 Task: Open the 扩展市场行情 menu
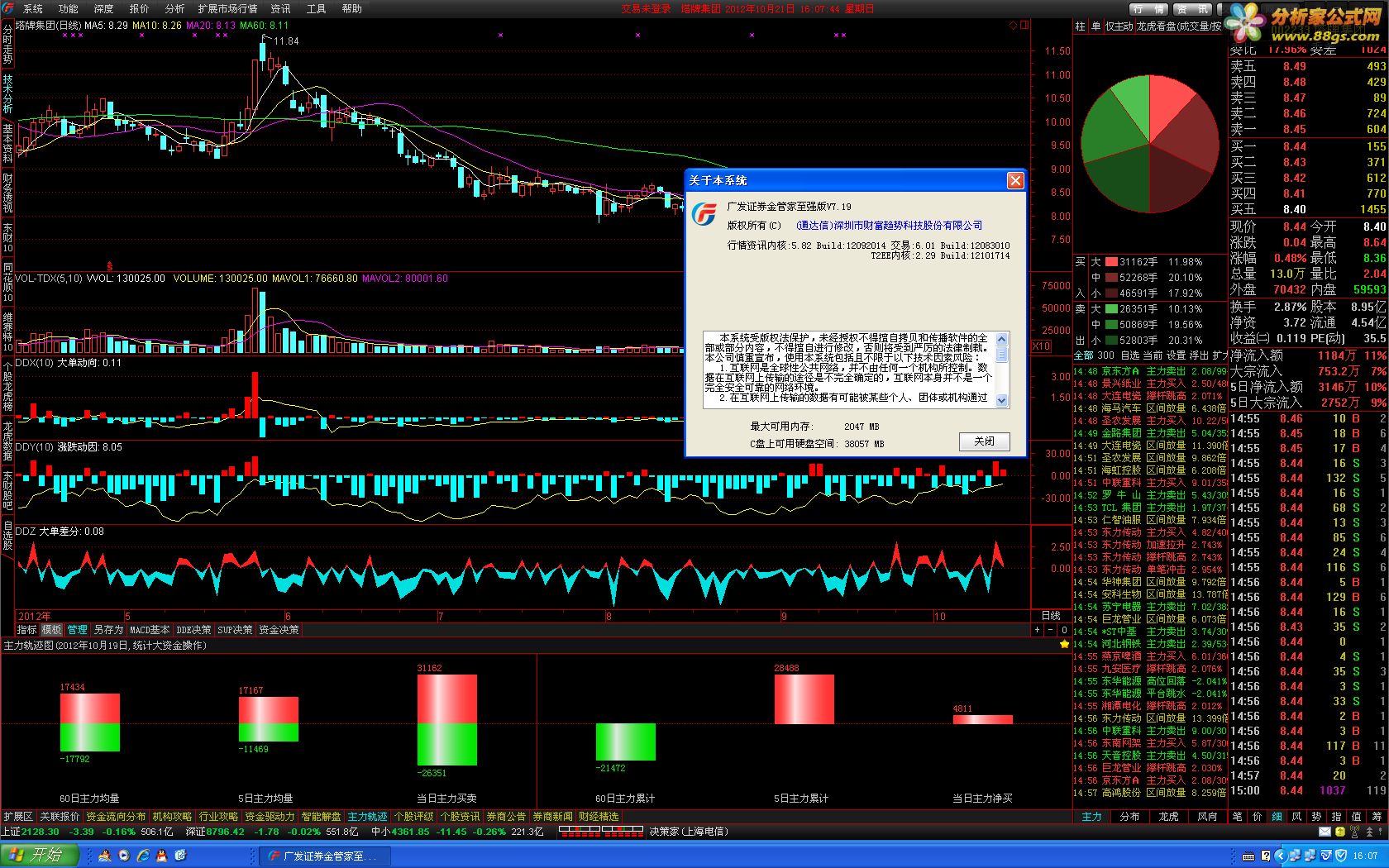[x=227, y=8]
